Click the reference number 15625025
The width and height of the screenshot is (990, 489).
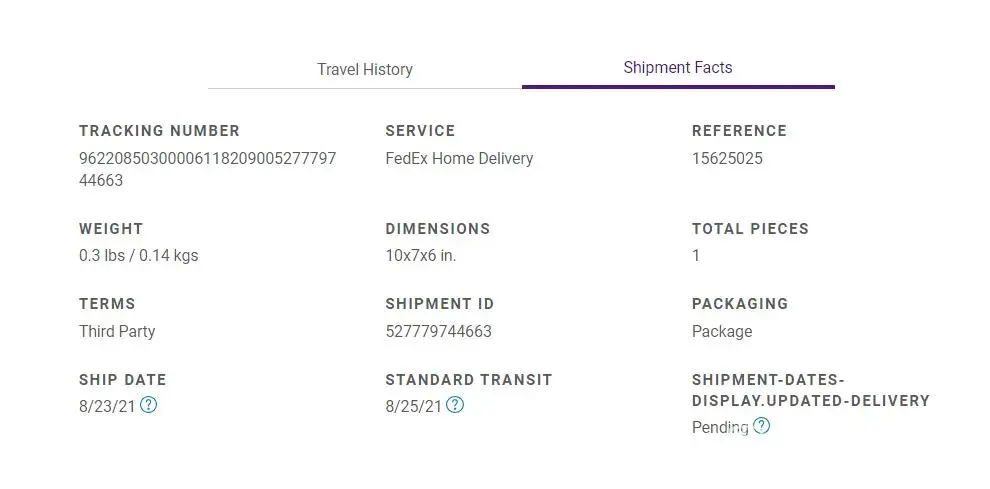tap(727, 158)
